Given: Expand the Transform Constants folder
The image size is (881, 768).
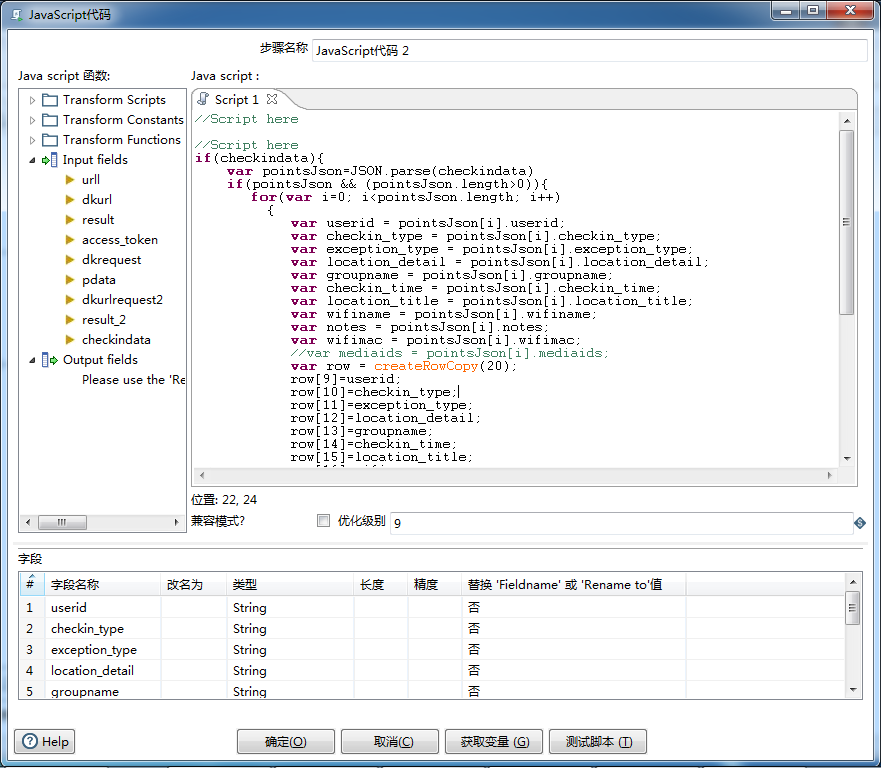Looking at the screenshot, I should pyautogui.click(x=32, y=120).
